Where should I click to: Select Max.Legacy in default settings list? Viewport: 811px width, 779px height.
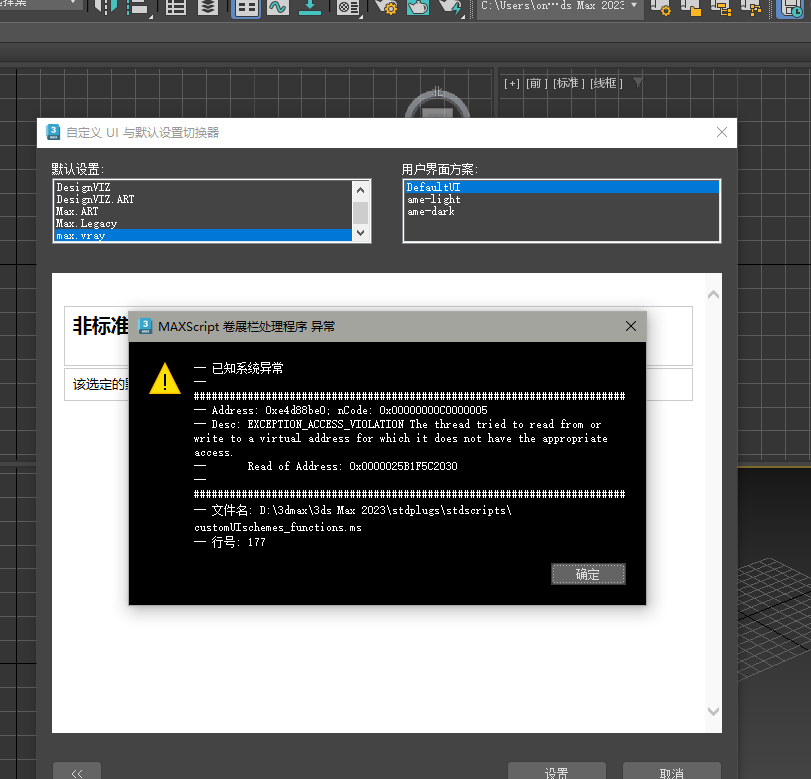[x=203, y=223]
